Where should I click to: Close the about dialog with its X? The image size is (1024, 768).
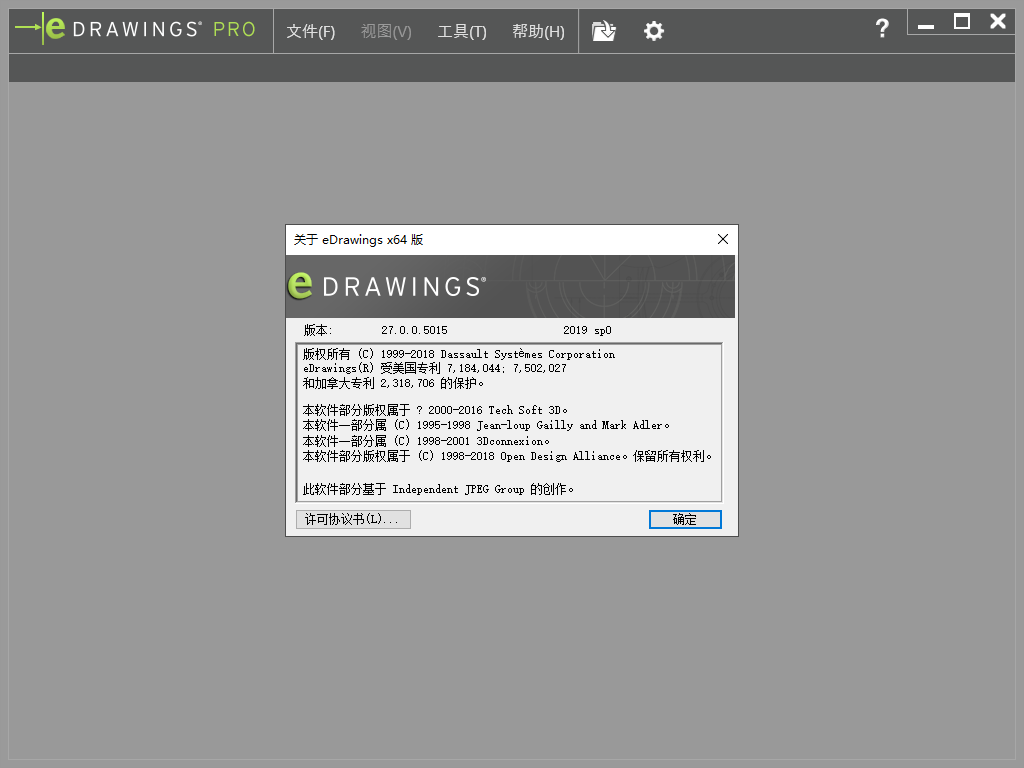pos(723,239)
